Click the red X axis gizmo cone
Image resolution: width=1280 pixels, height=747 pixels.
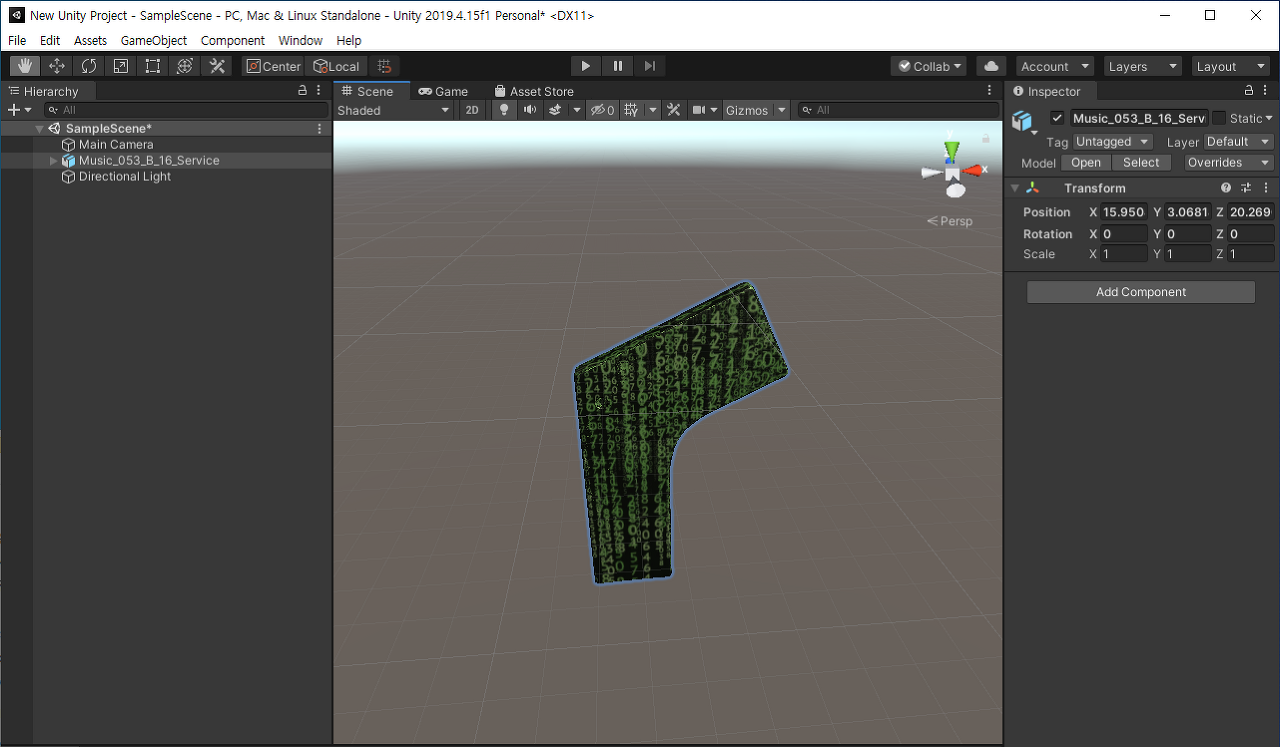(974, 171)
